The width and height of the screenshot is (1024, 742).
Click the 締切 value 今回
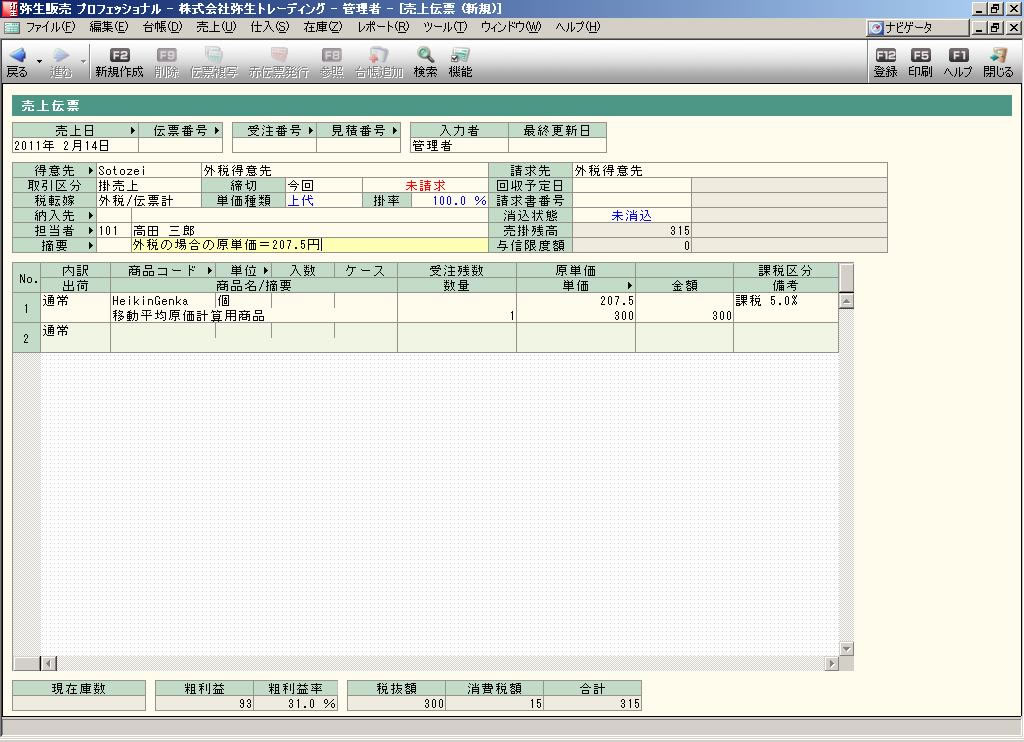pos(324,186)
